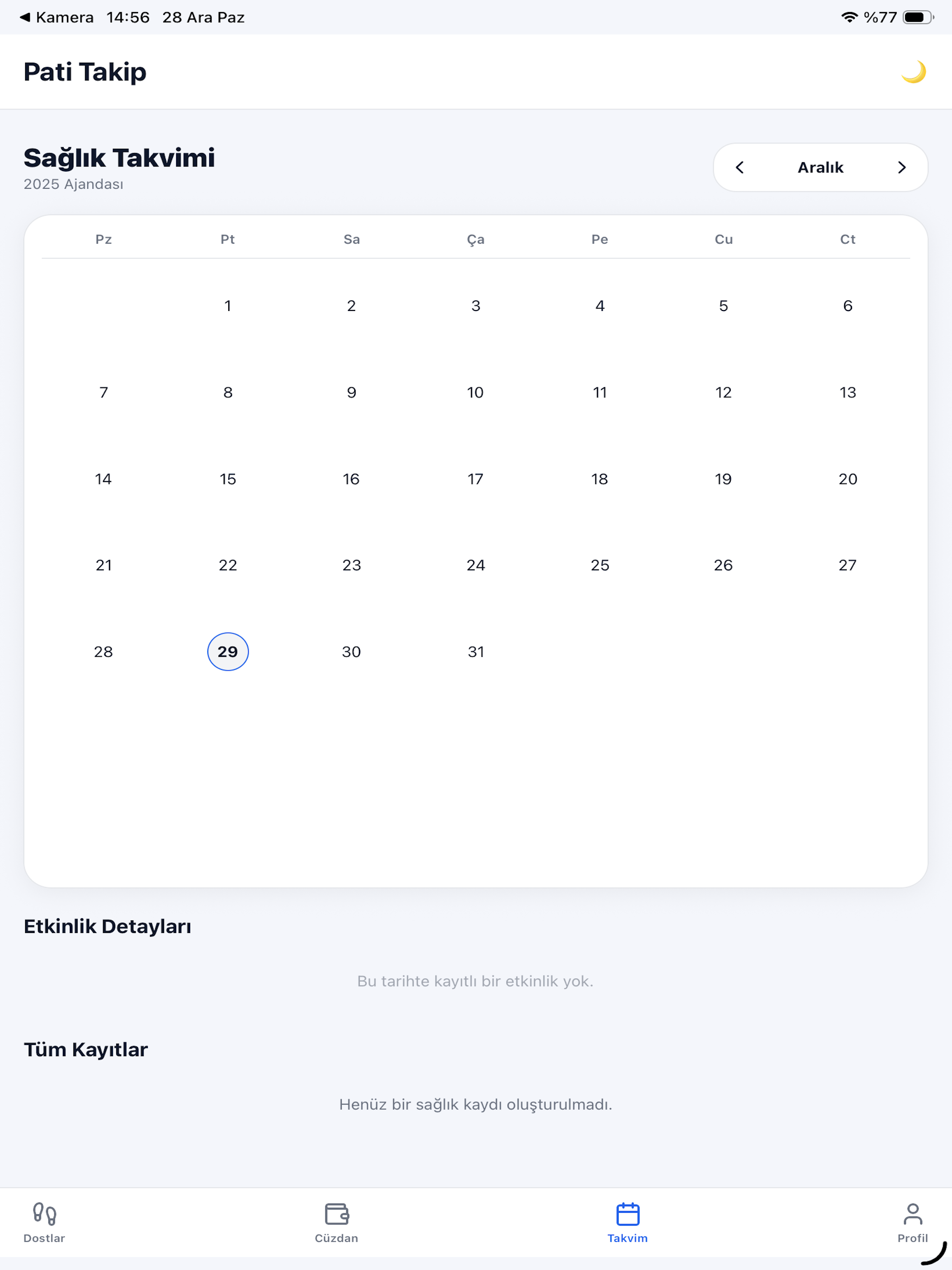Tap the Aralık month label
Screen dimensions: 952x1270
pos(820,167)
